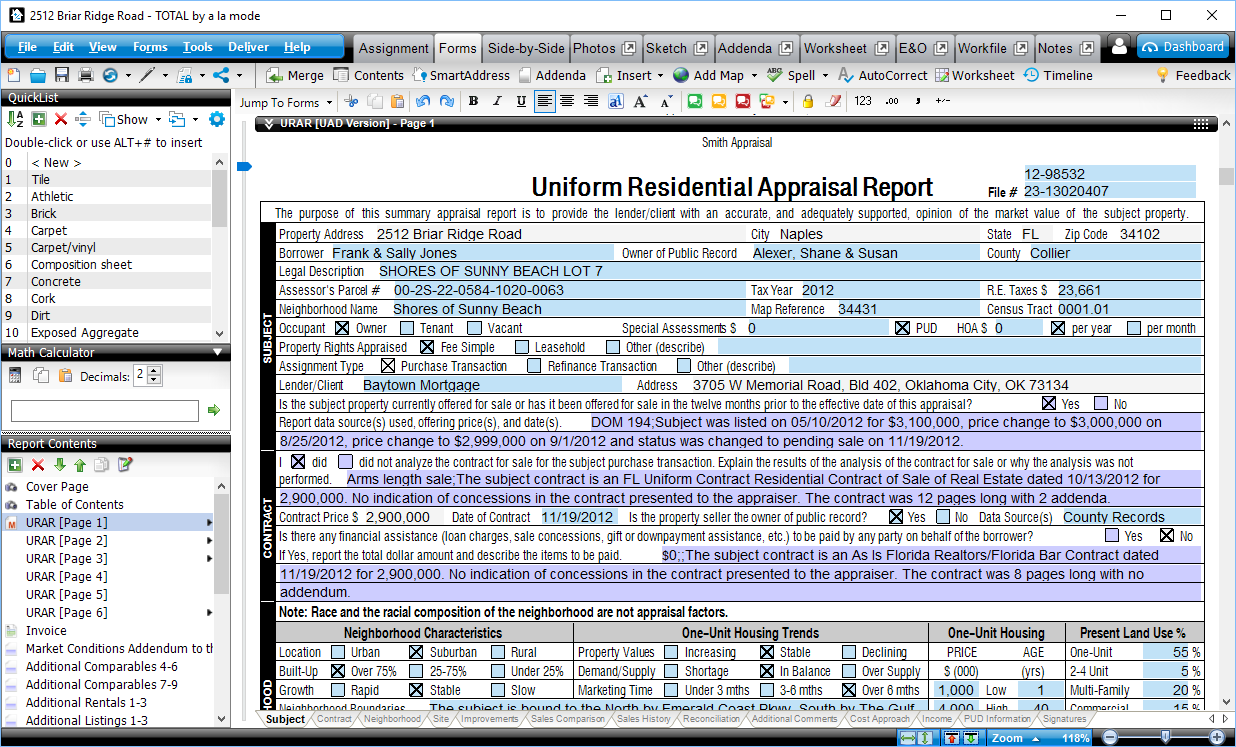1236x747 pixels.
Task: Click the lock icon in the formatting toolbar
Action: (808, 101)
